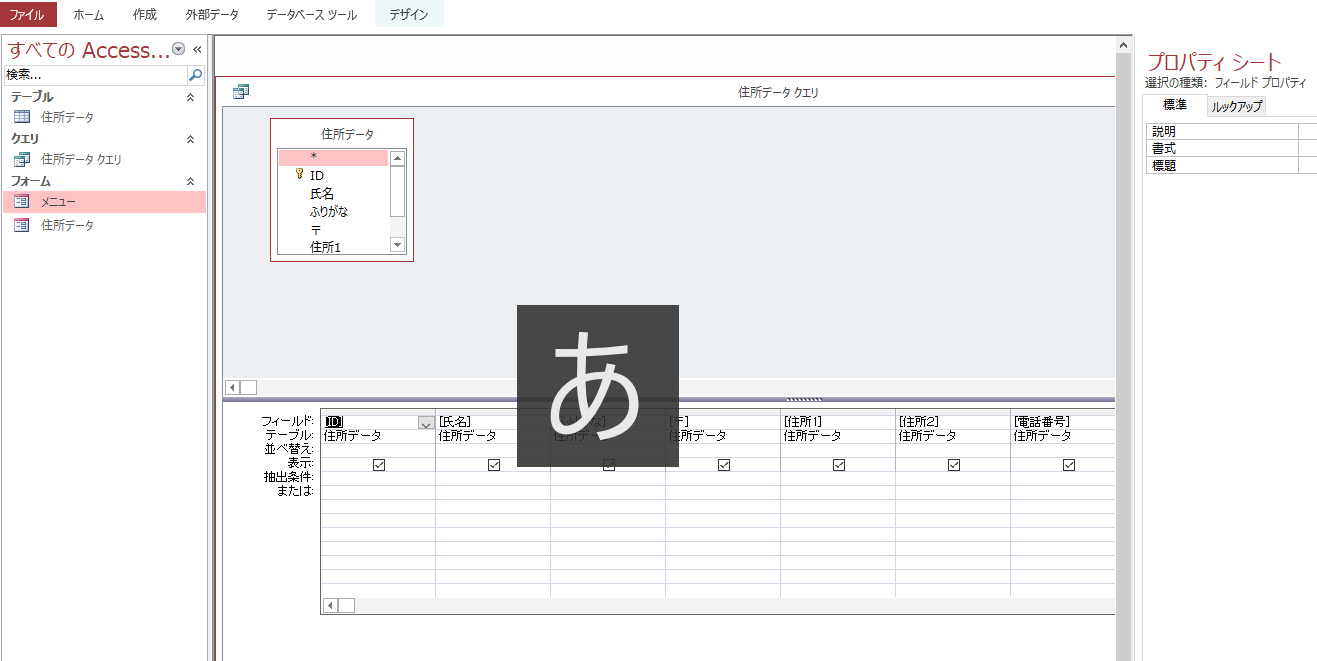This screenshot has height=661, width=1317.
Task: Click the 並べ替え cell under ID
Action: 378,450
